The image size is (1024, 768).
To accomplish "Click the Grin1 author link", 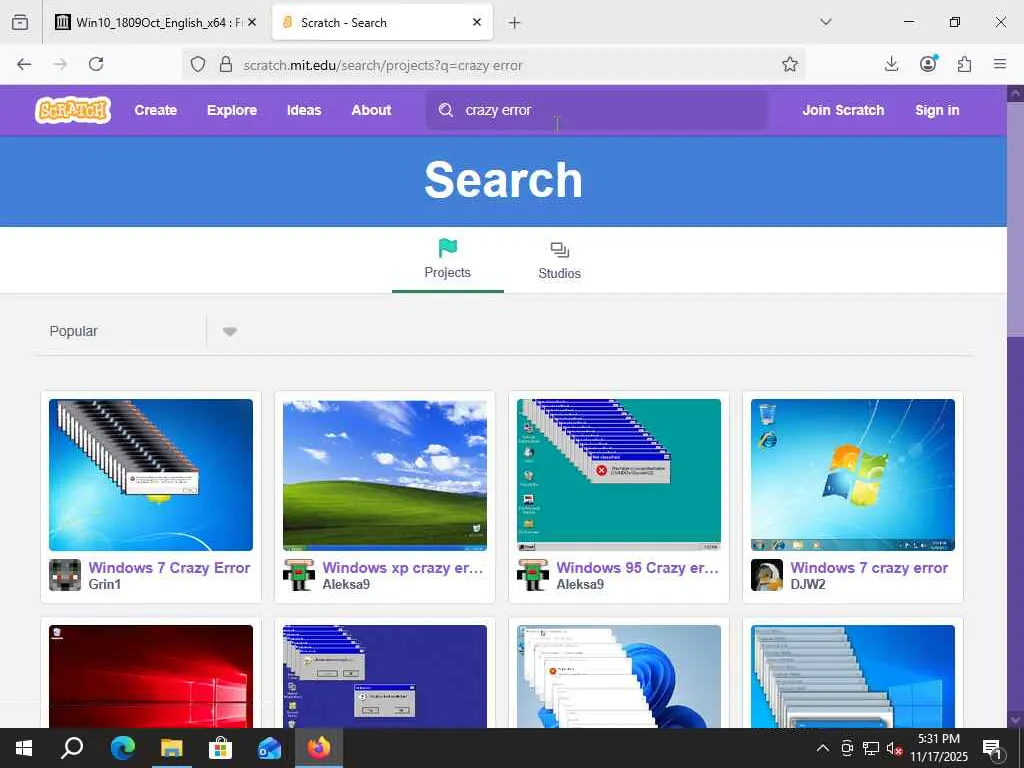I will (x=104, y=584).
